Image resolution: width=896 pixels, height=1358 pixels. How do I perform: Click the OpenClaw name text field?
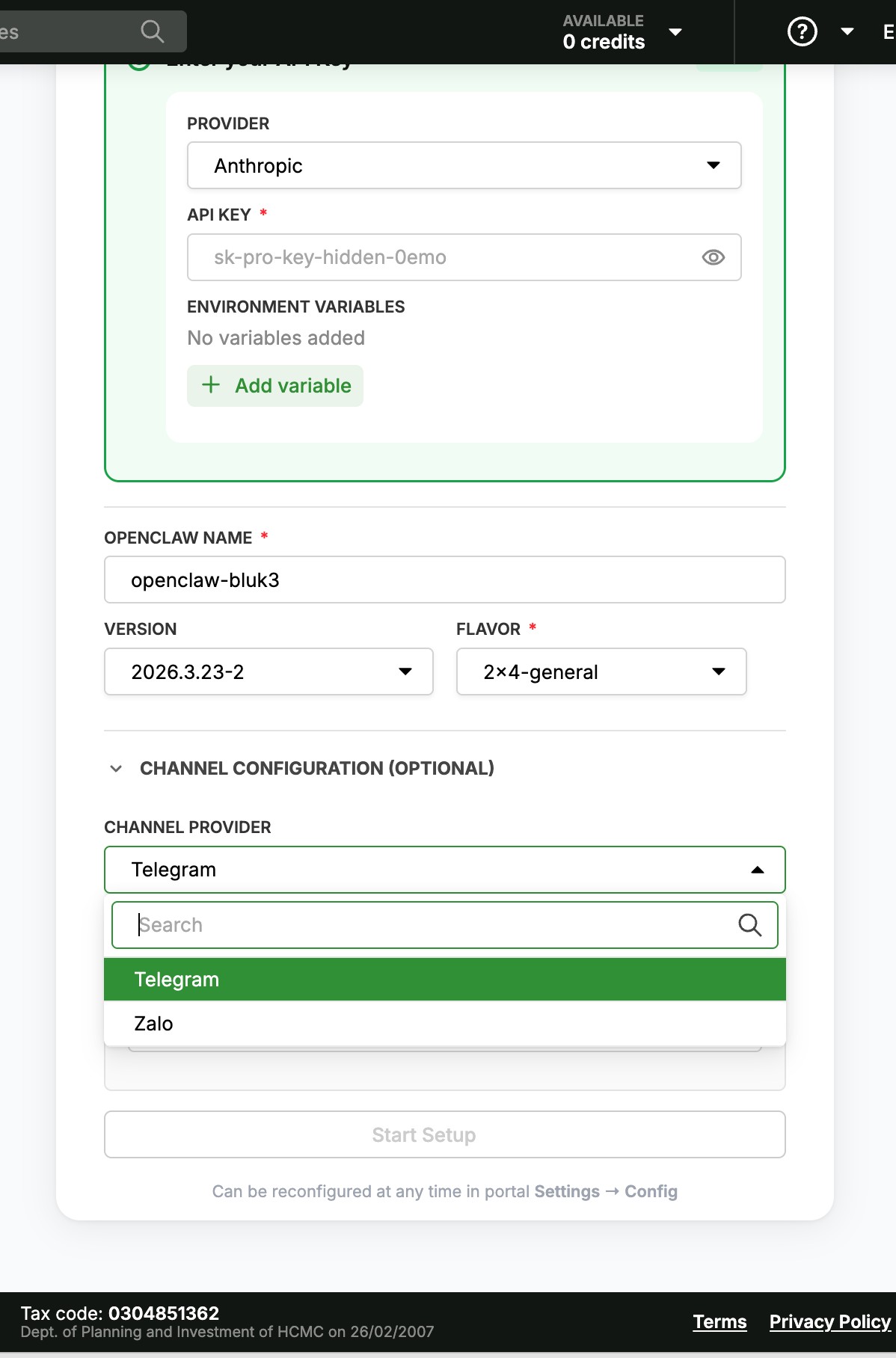[444, 580]
